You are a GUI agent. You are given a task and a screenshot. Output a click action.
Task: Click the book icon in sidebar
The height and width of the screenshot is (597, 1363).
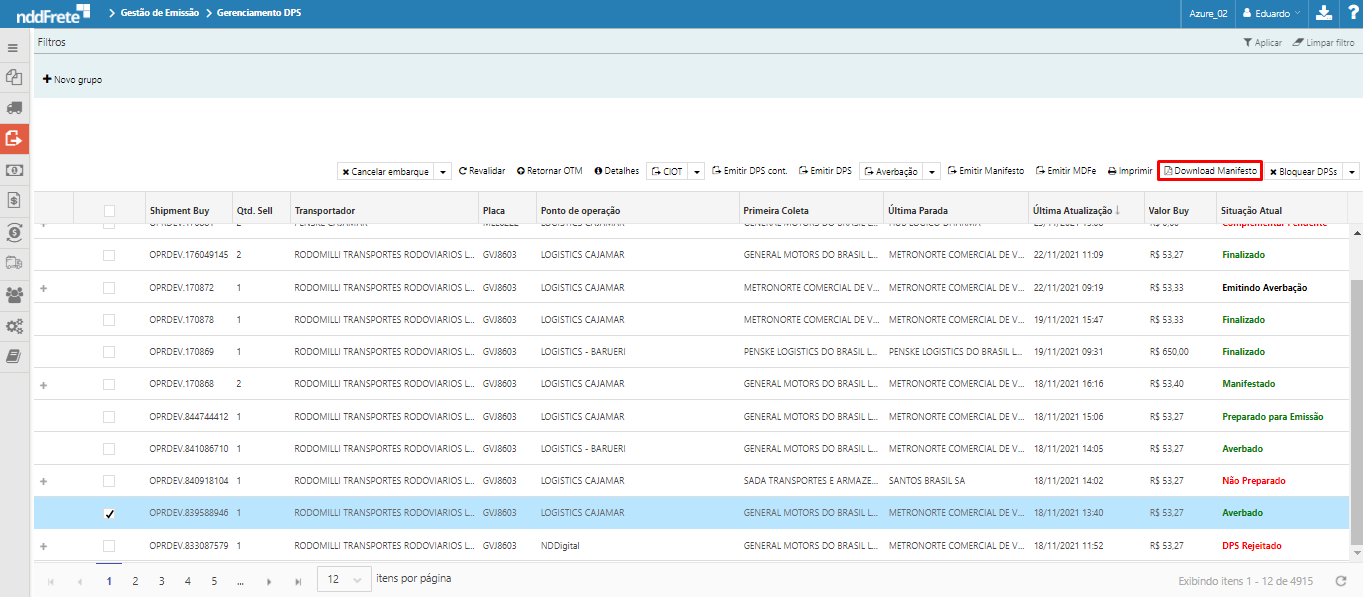click(14, 356)
